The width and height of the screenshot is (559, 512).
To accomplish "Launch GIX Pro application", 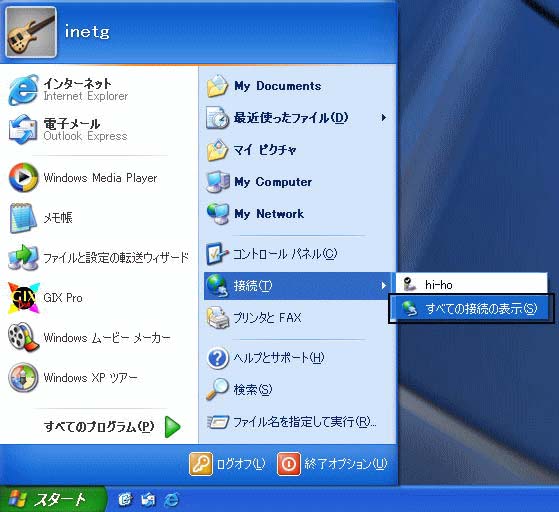I will [98, 298].
